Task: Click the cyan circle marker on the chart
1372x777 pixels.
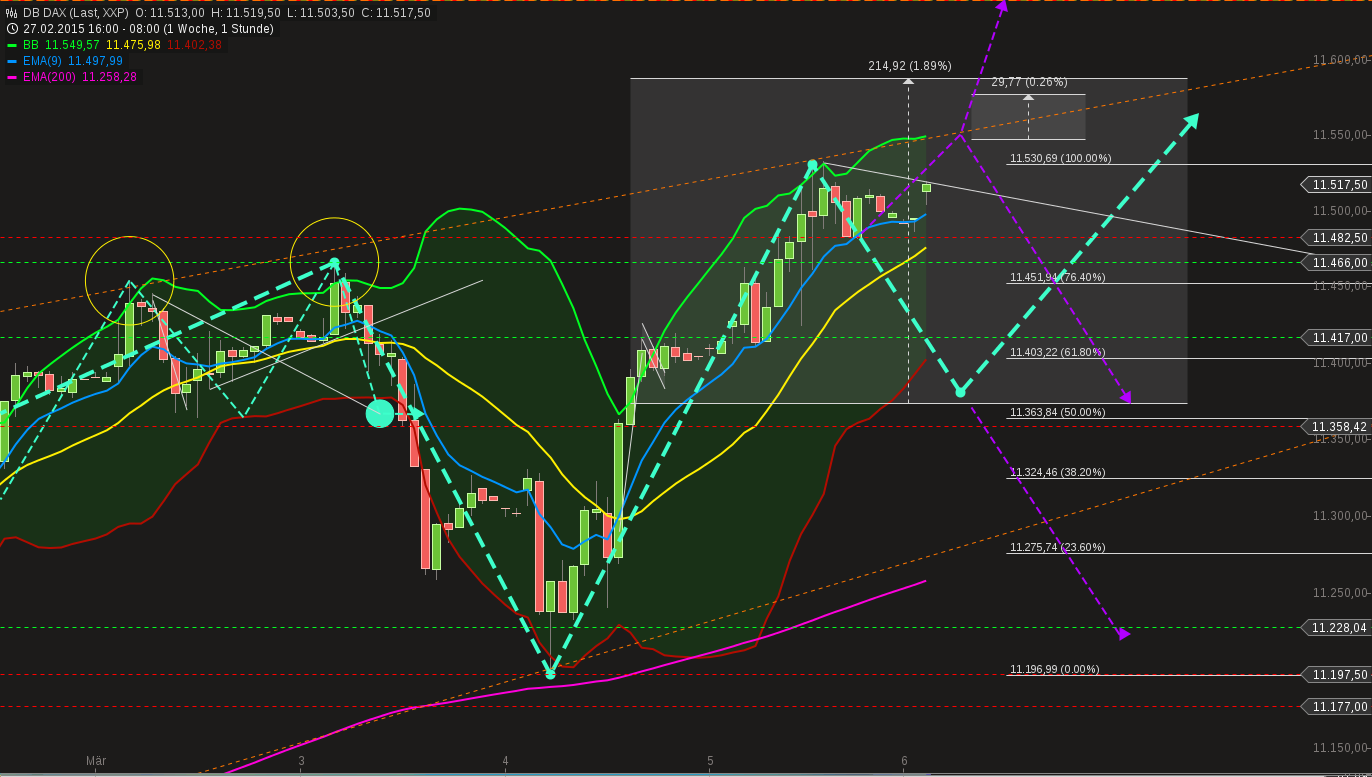Action: coord(380,413)
